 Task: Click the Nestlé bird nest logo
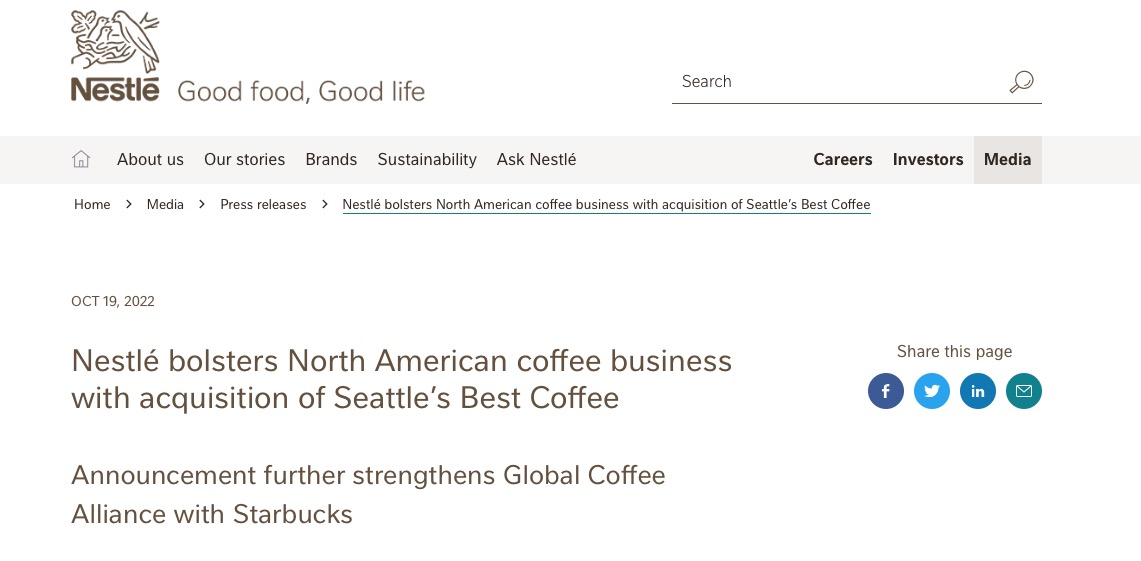[x=115, y=56]
